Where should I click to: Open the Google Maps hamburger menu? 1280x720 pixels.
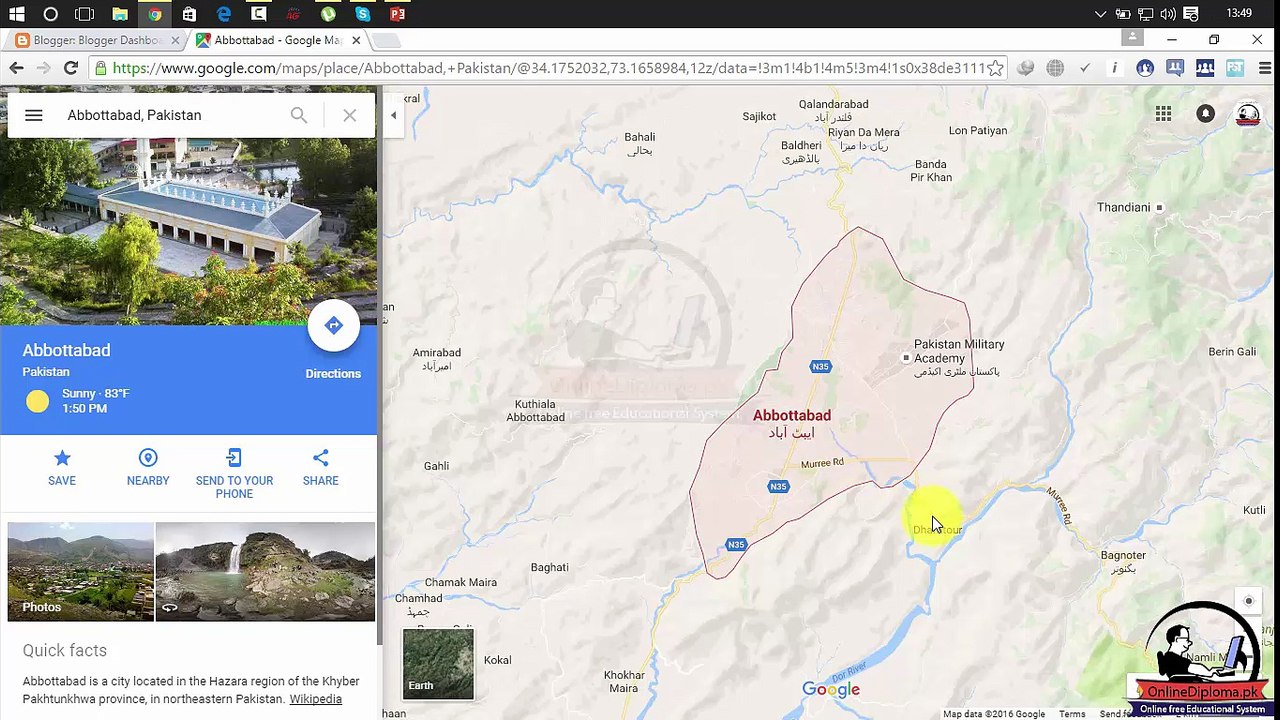click(x=33, y=115)
